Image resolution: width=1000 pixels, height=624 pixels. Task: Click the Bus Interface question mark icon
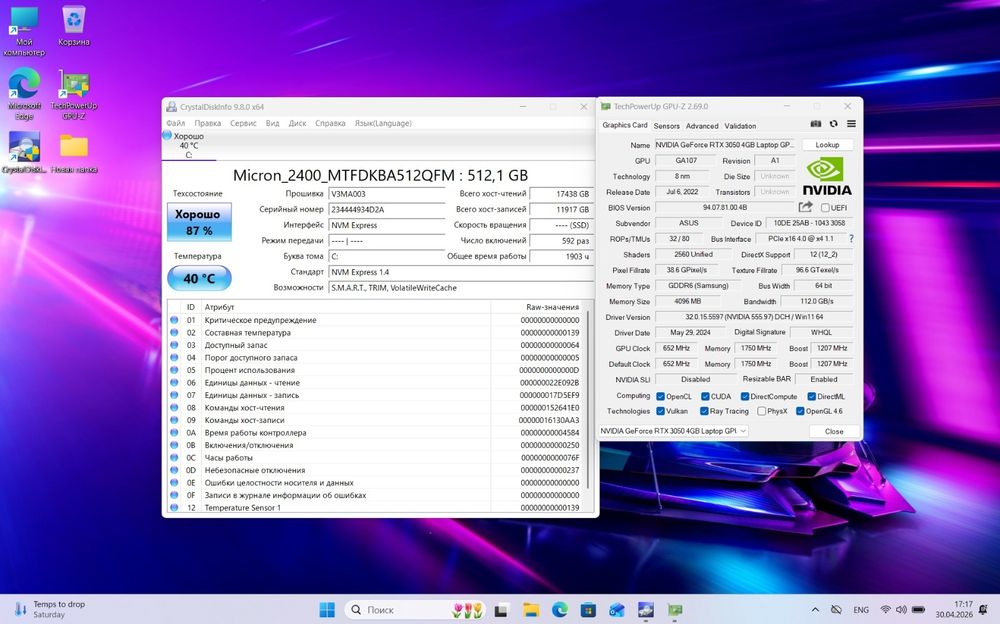[x=851, y=239]
